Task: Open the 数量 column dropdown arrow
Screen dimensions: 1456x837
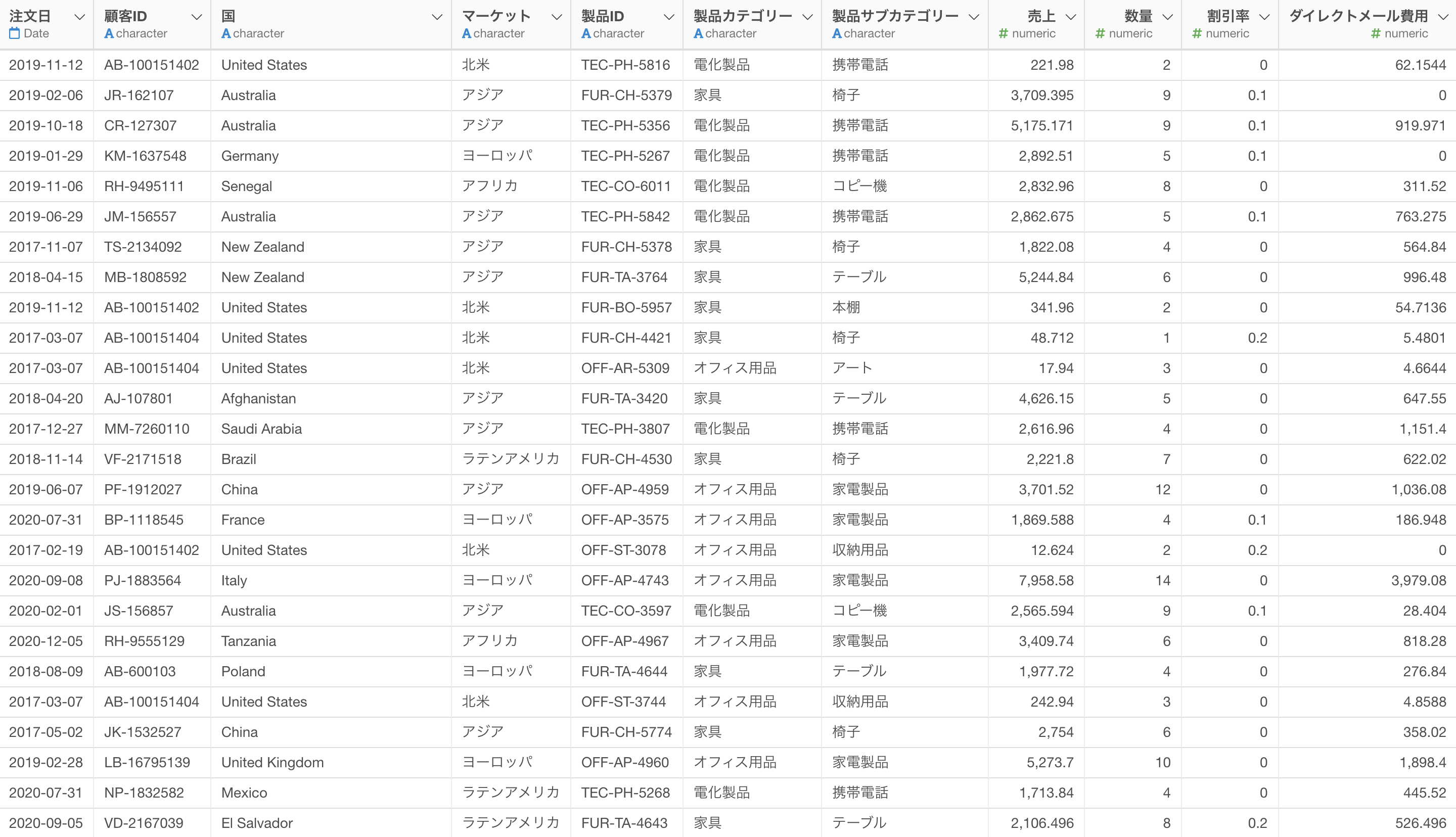Action: 1167,17
